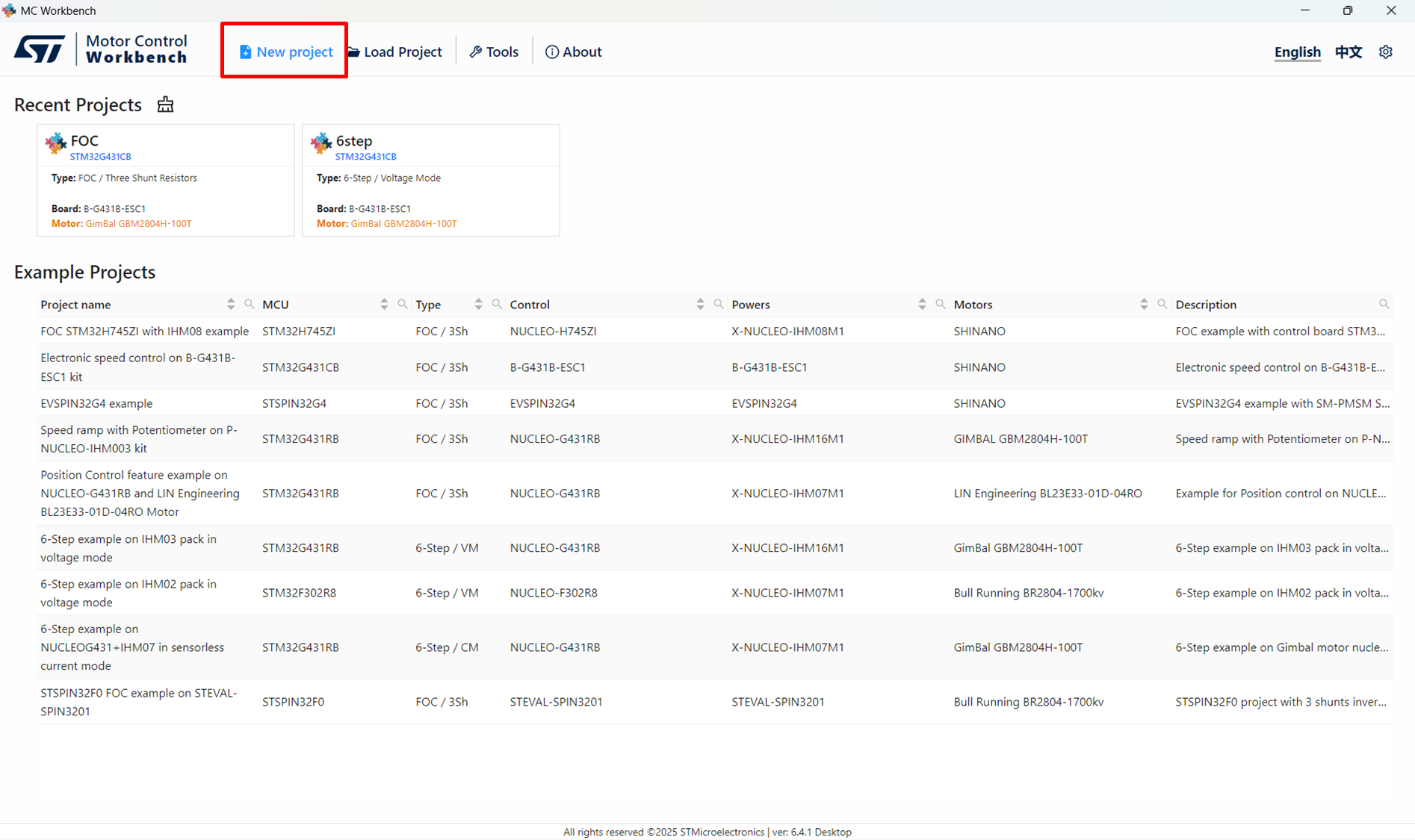The height and width of the screenshot is (840, 1415).
Task: Search in the MCU column
Action: 403,304
